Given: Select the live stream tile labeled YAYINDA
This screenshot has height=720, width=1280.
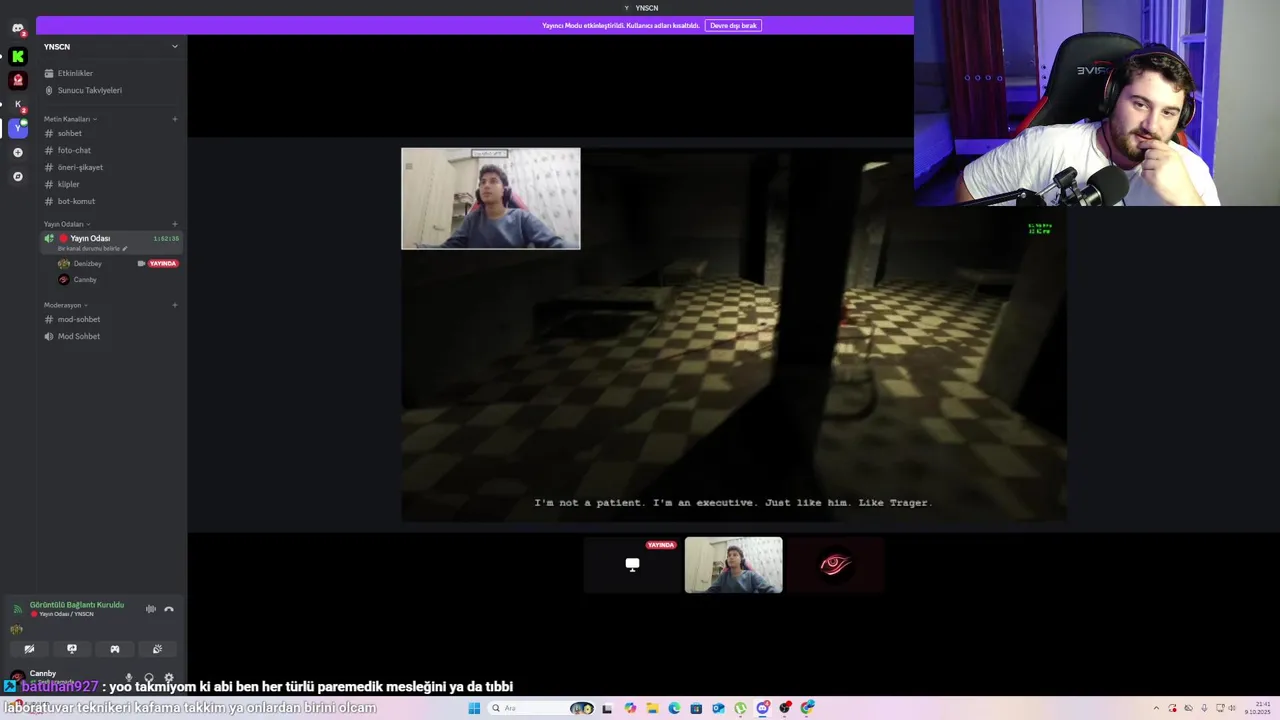Looking at the screenshot, I should 632,565.
